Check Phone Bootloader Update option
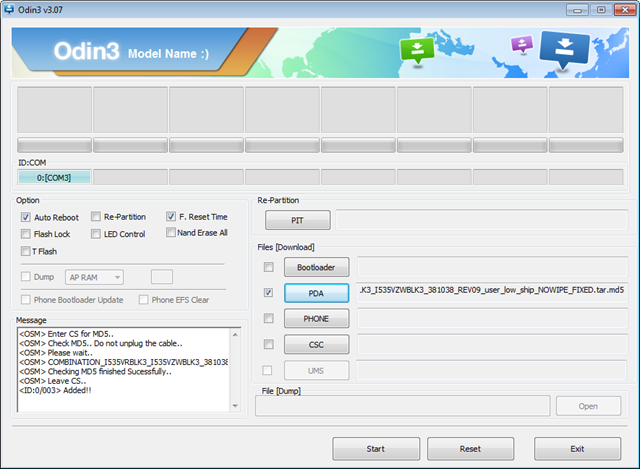The image size is (640, 469). coord(26,300)
